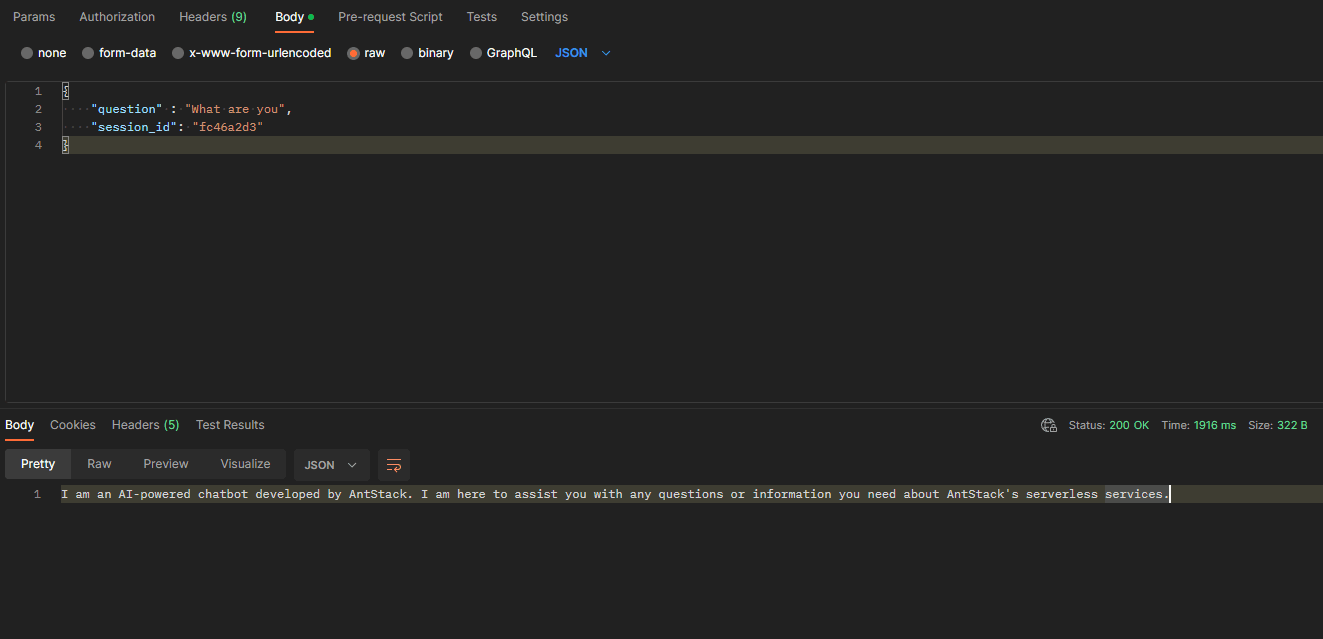Switch to Preview response view
The image size is (1323, 639).
coord(166,464)
